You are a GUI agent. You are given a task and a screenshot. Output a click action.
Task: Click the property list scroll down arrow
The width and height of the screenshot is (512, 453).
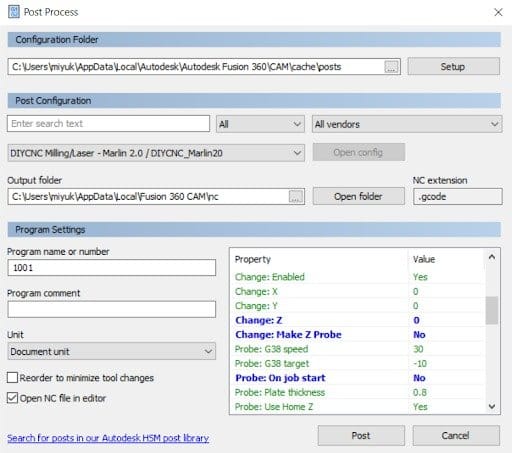(492, 406)
